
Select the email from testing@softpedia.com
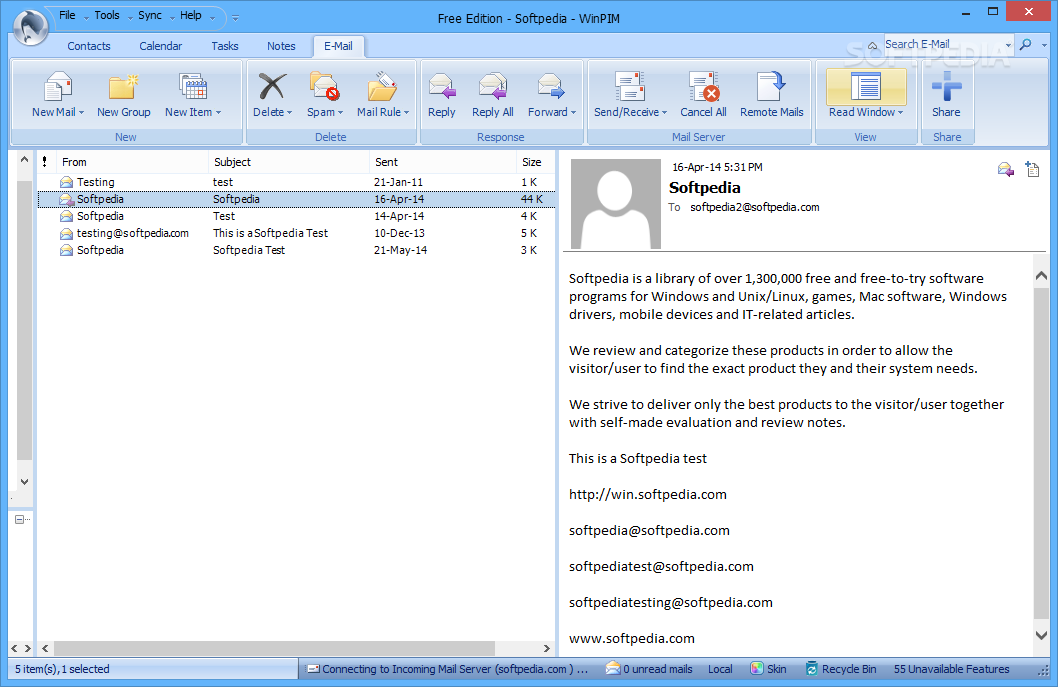[297, 233]
